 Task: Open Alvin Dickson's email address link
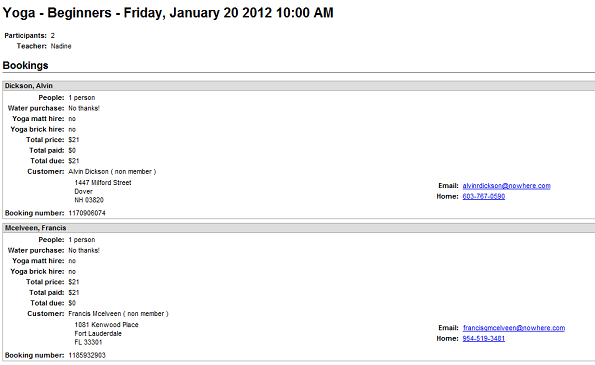point(507,186)
